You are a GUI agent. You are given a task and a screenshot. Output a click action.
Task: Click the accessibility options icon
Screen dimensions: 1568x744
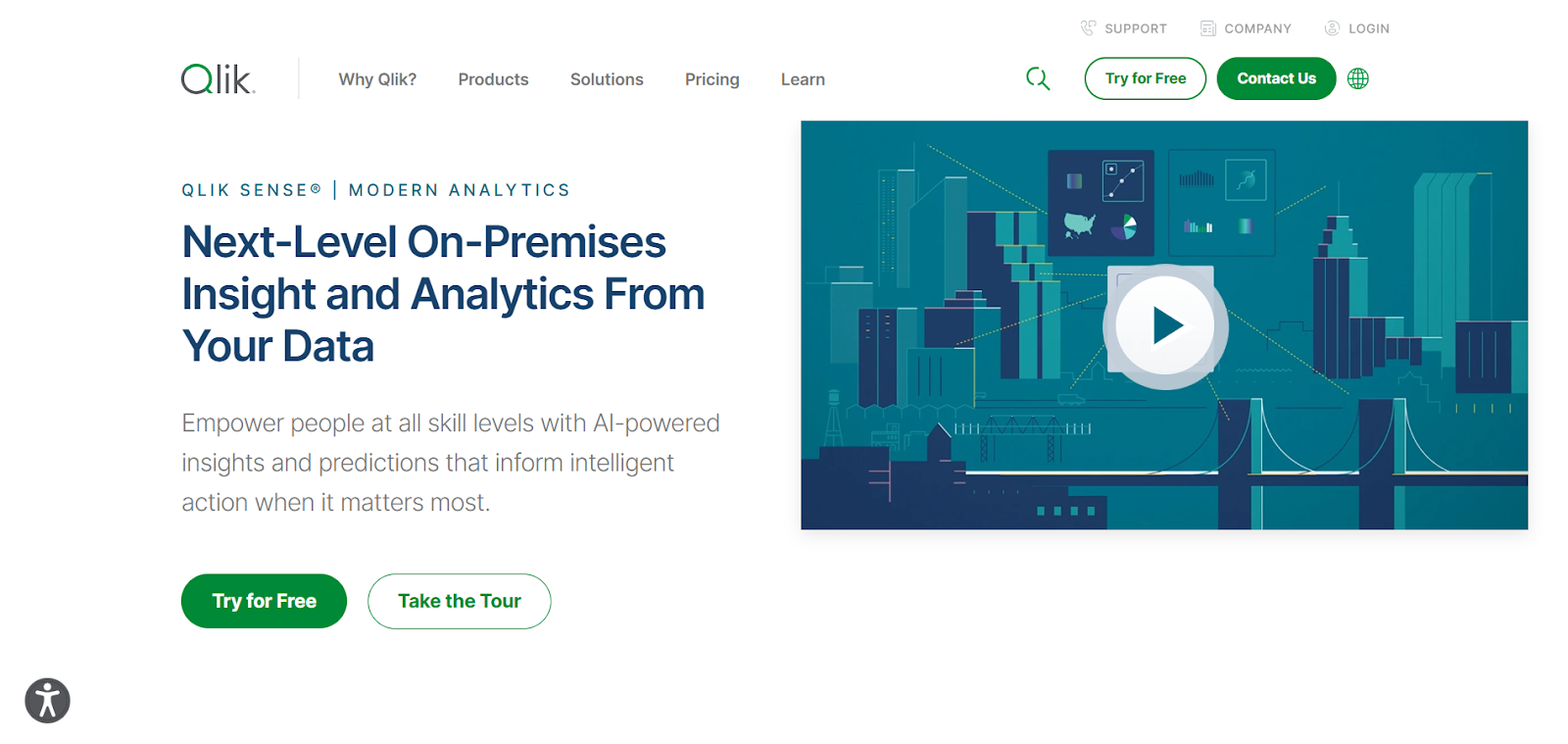[x=46, y=699]
